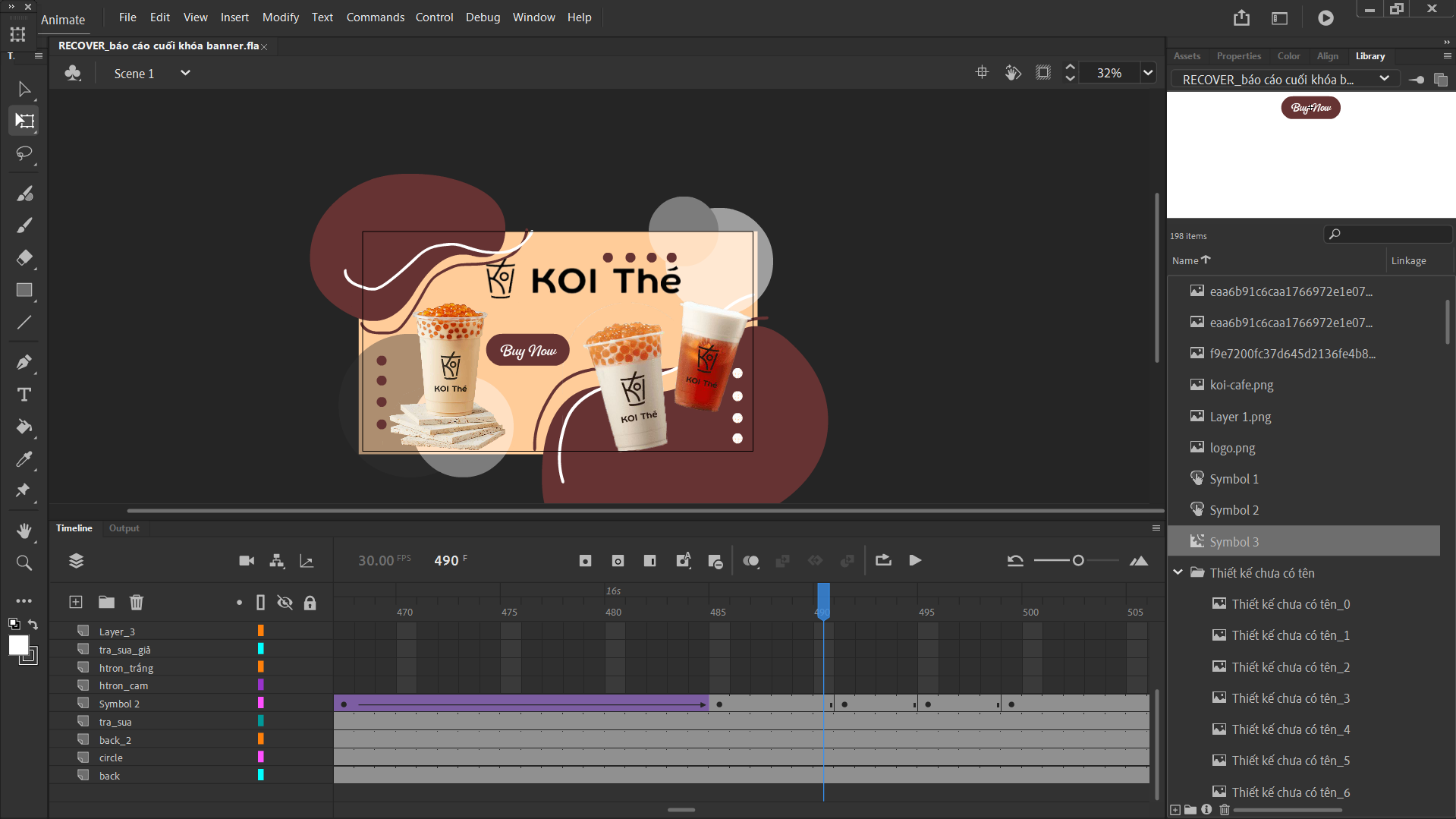Select the Text tool
Viewport: 1456px width, 819px height.
(24, 395)
